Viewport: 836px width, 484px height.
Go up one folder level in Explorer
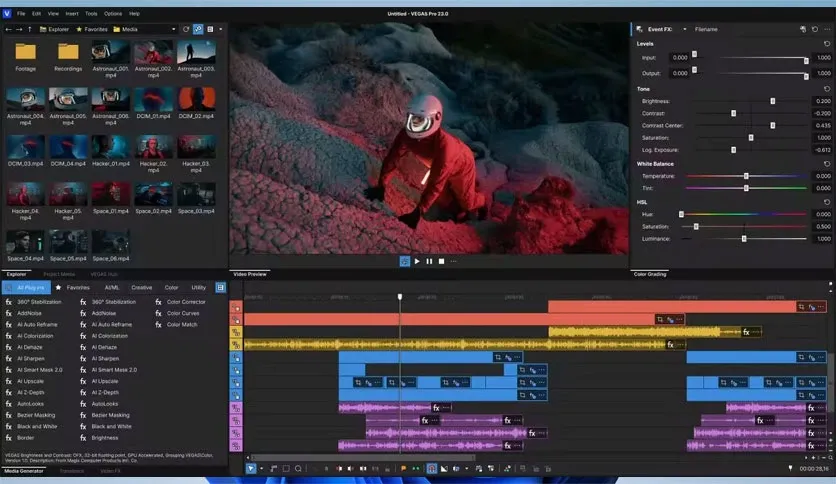(29, 29)
